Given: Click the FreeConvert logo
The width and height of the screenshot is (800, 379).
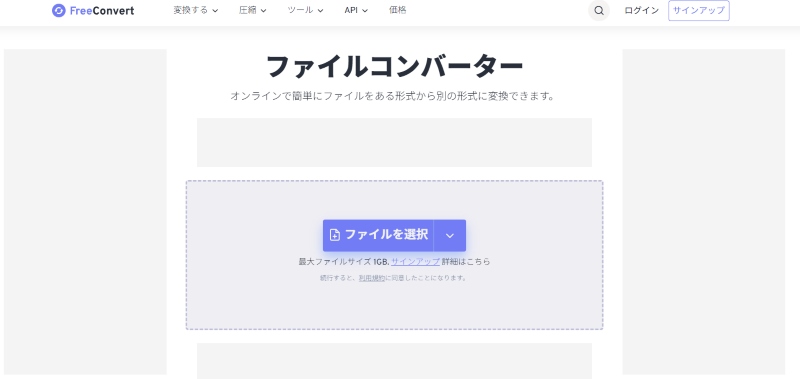Looking at the screenshot, I should (x=93, y=10).
